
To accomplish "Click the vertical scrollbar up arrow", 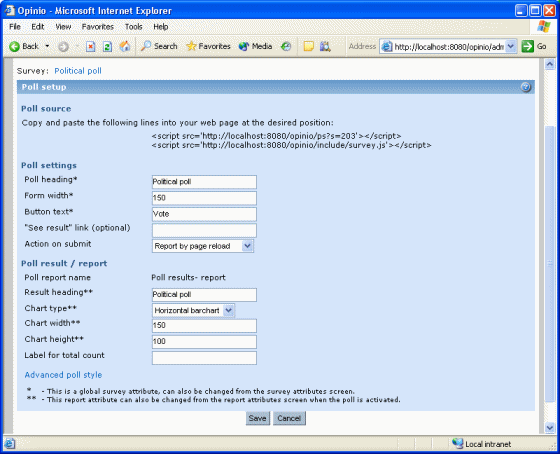I will 550,64.
